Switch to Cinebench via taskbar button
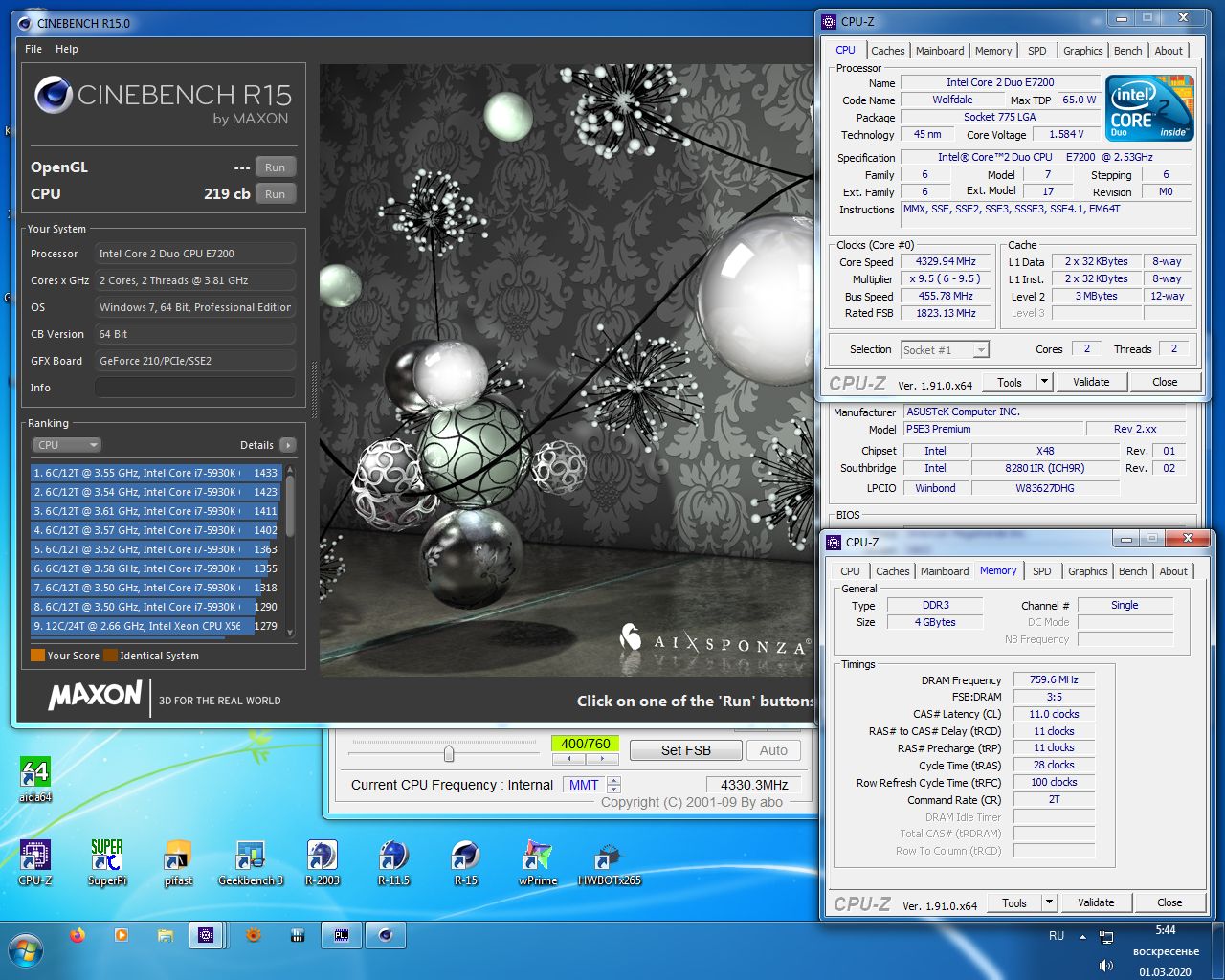Screen dimensions: 1225x980 (x=386, y=935)
